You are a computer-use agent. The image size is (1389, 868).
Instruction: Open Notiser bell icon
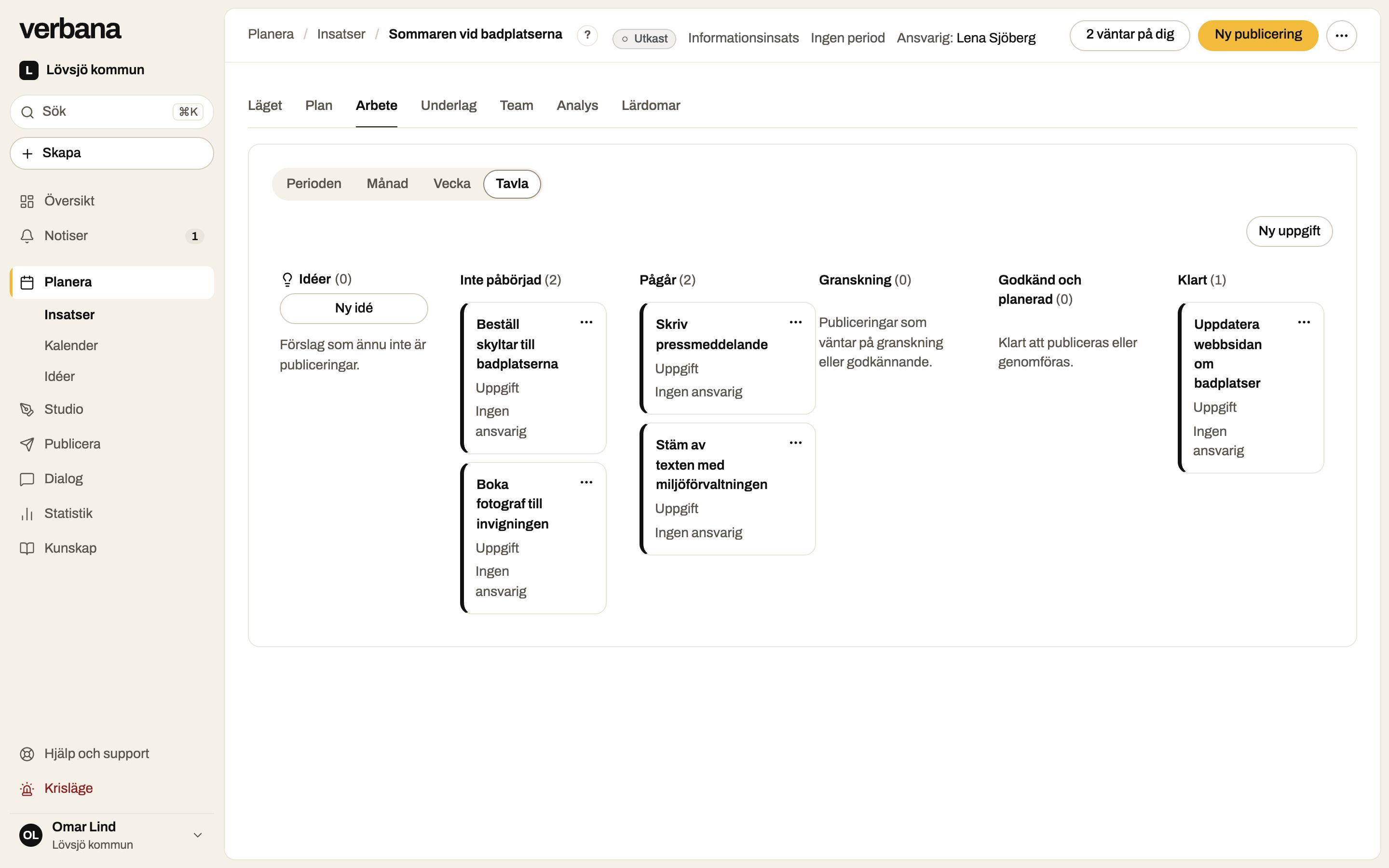pyautogui.click(x=27, y=236)
